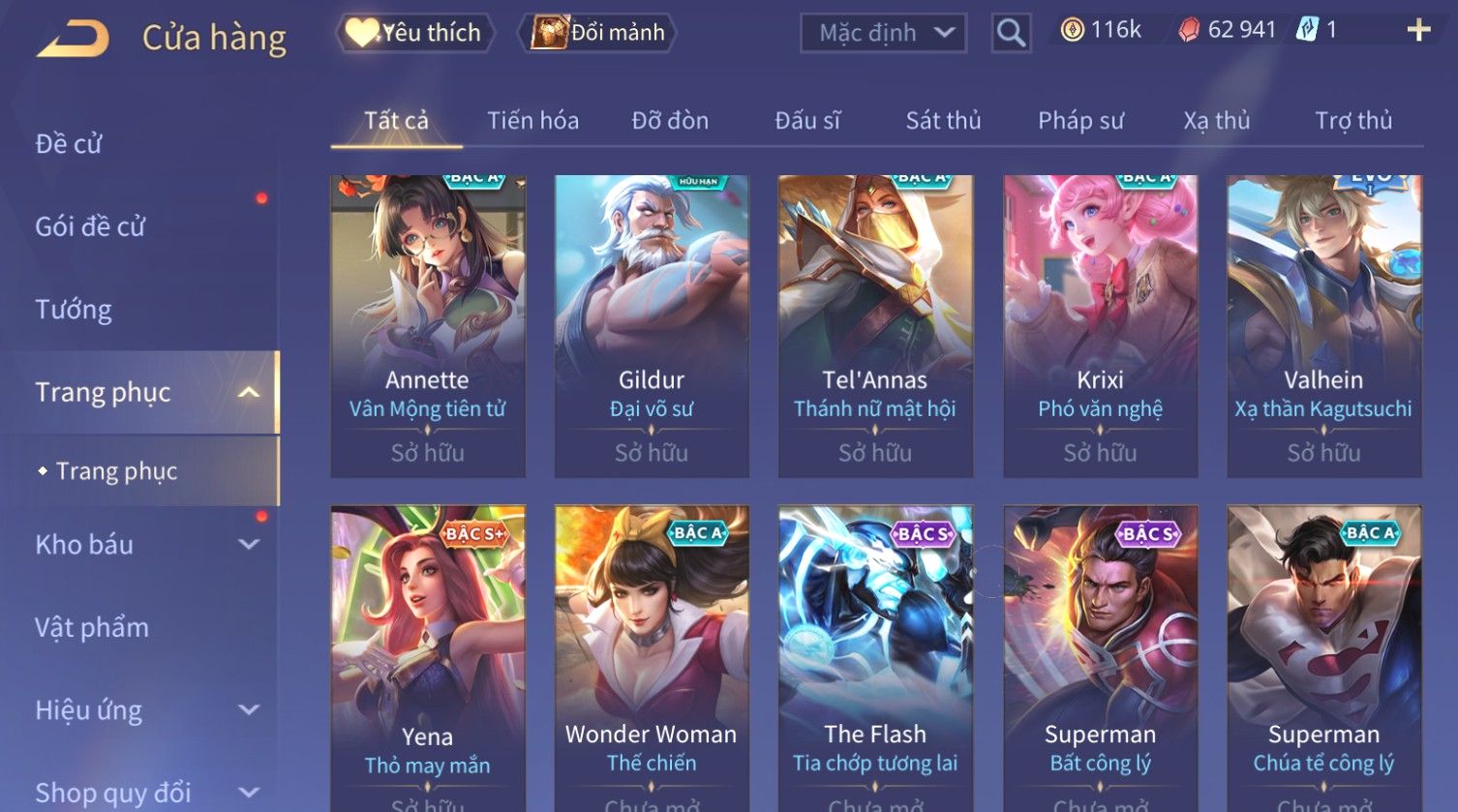
Task: Select Annette Vân Mộng tiên tử skin
Action: 428,326
